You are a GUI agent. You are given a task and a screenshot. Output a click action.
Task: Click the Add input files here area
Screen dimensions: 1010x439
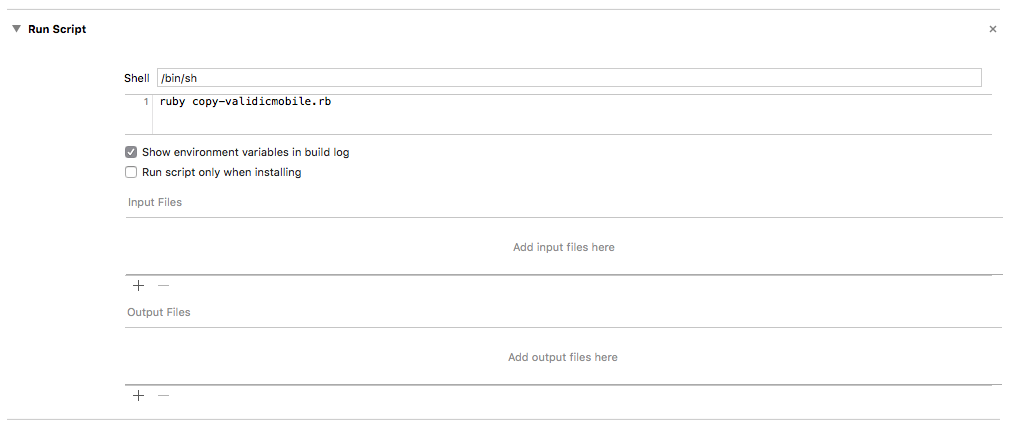point(563,247)
